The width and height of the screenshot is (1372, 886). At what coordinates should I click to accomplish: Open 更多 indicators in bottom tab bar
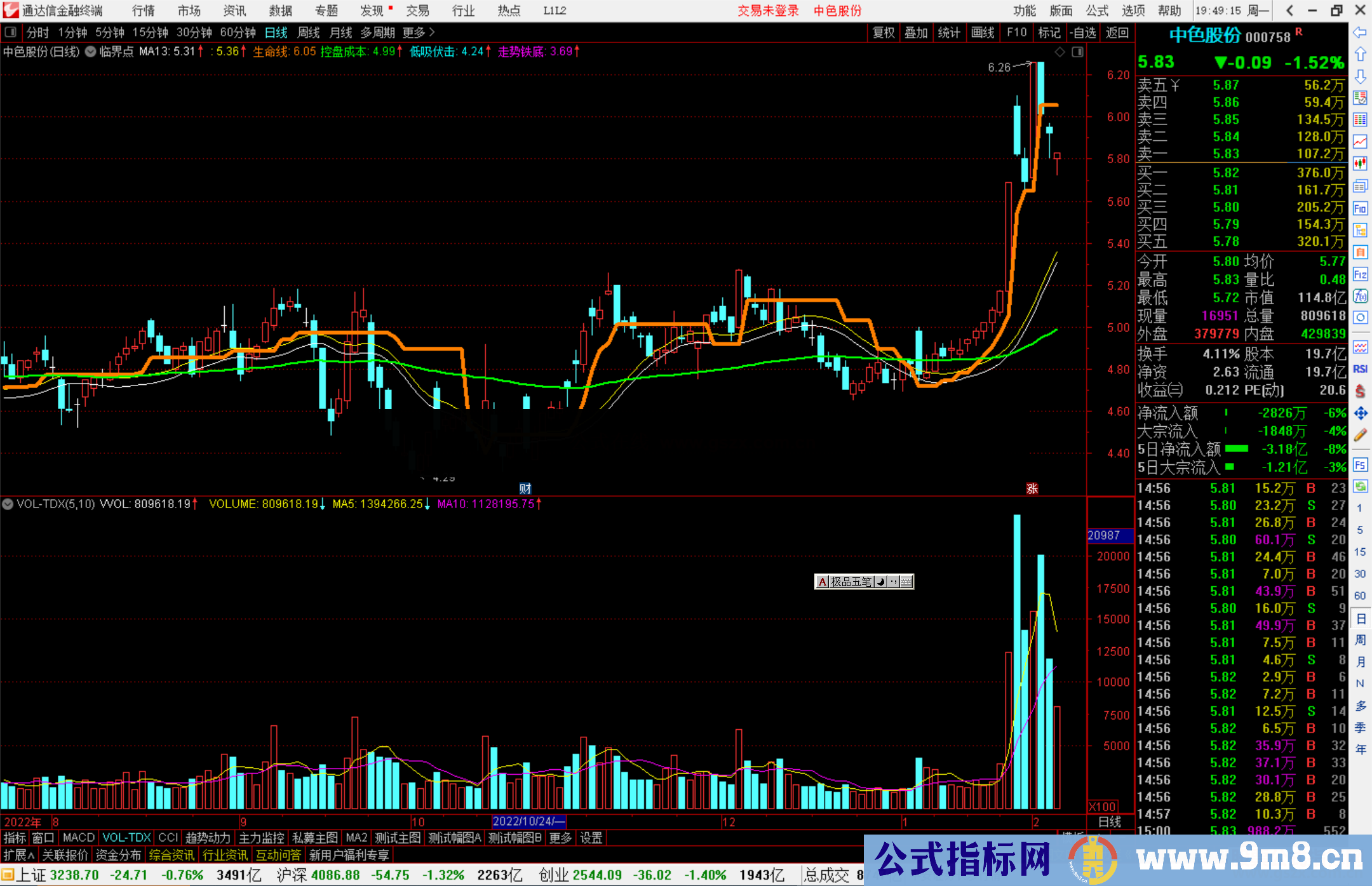coord(560,838)
